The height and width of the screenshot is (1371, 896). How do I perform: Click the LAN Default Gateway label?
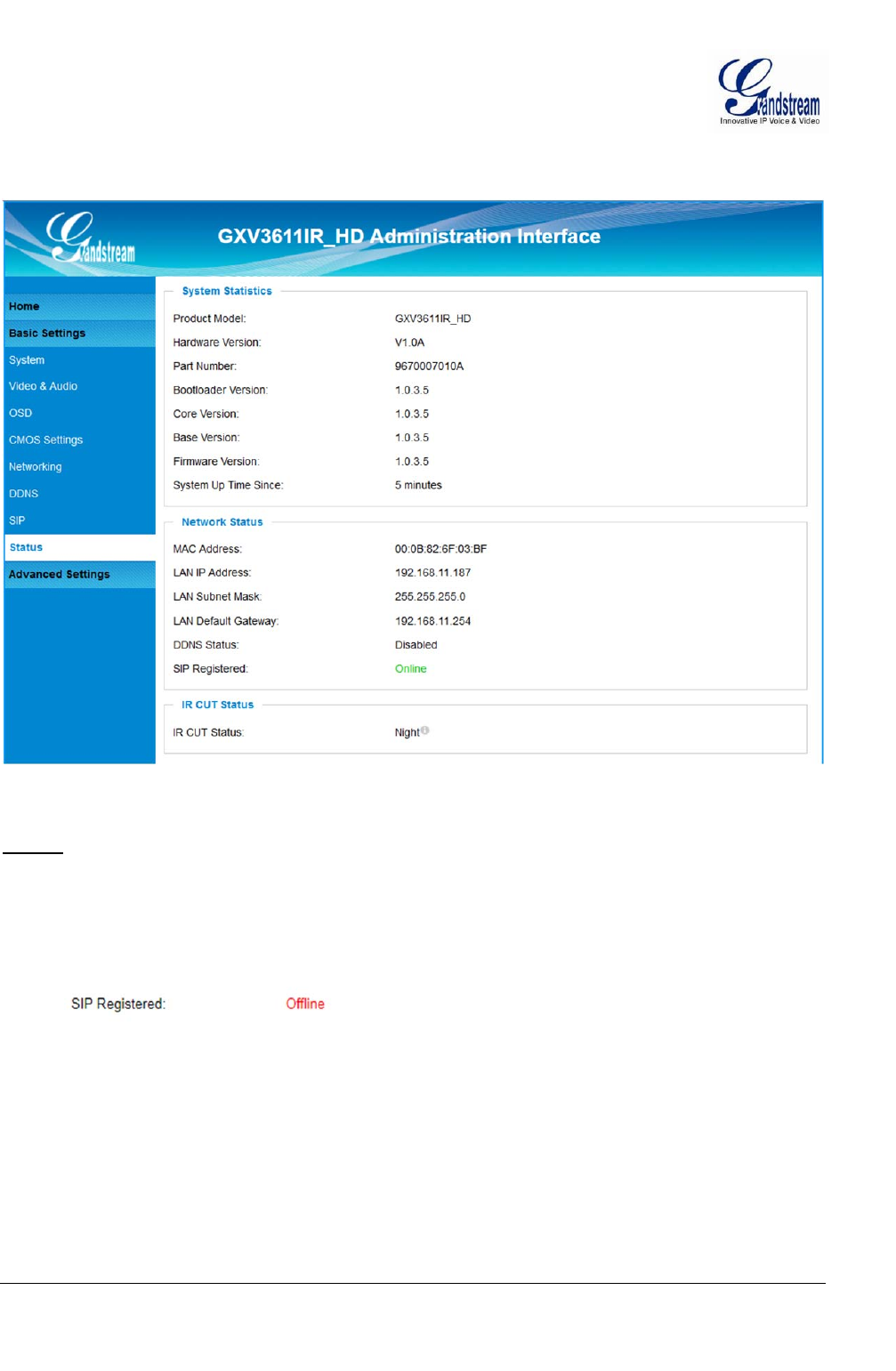(226, 622)
